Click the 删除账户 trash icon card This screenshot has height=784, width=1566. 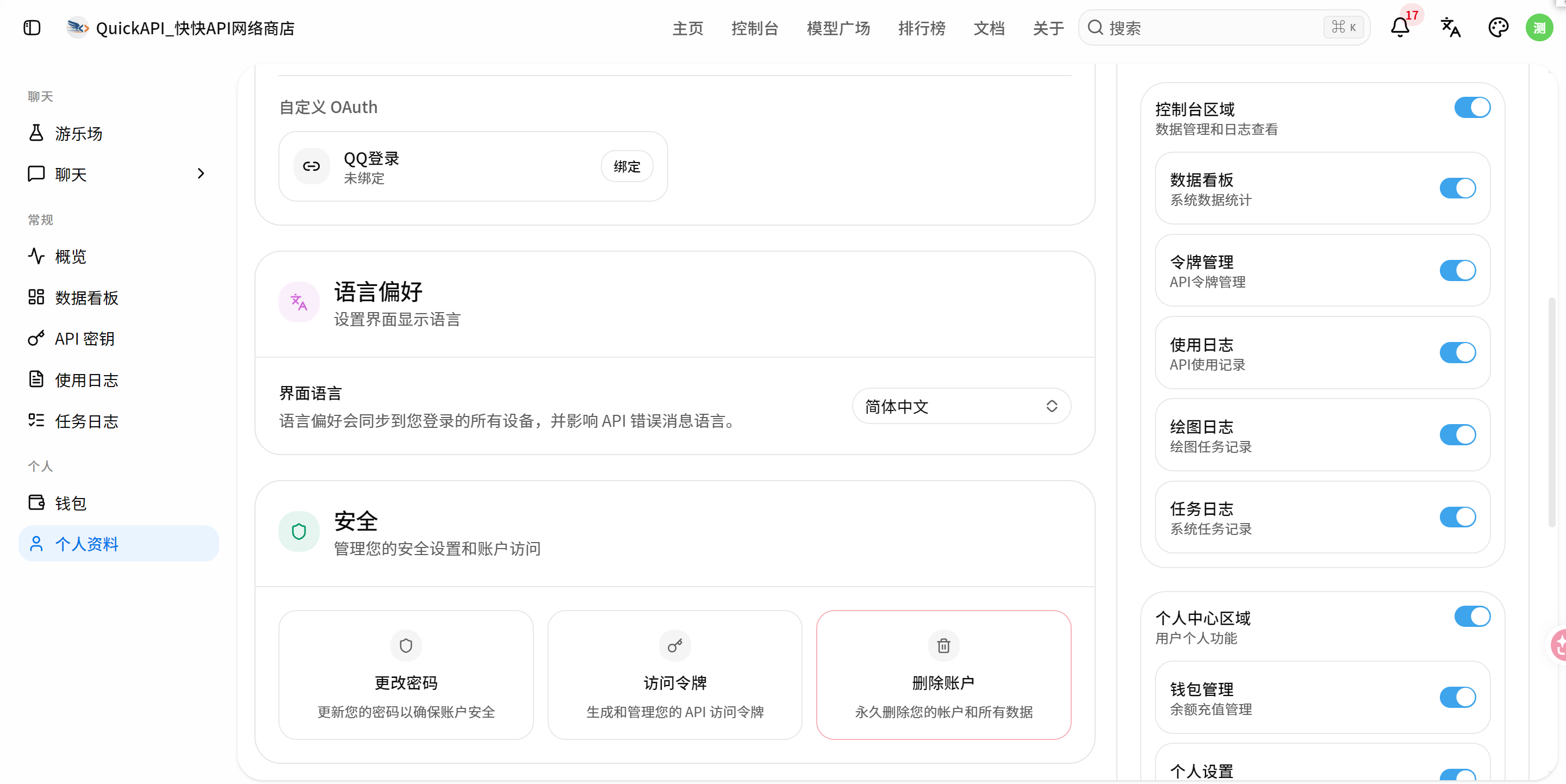pyautogui.click(x=943, y=675)
